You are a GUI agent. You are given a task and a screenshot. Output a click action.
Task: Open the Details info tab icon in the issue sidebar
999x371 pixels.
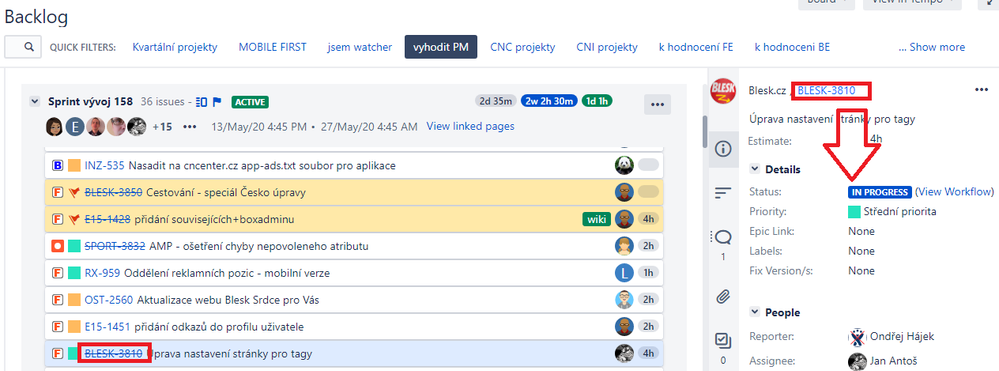tap(723, 149)
